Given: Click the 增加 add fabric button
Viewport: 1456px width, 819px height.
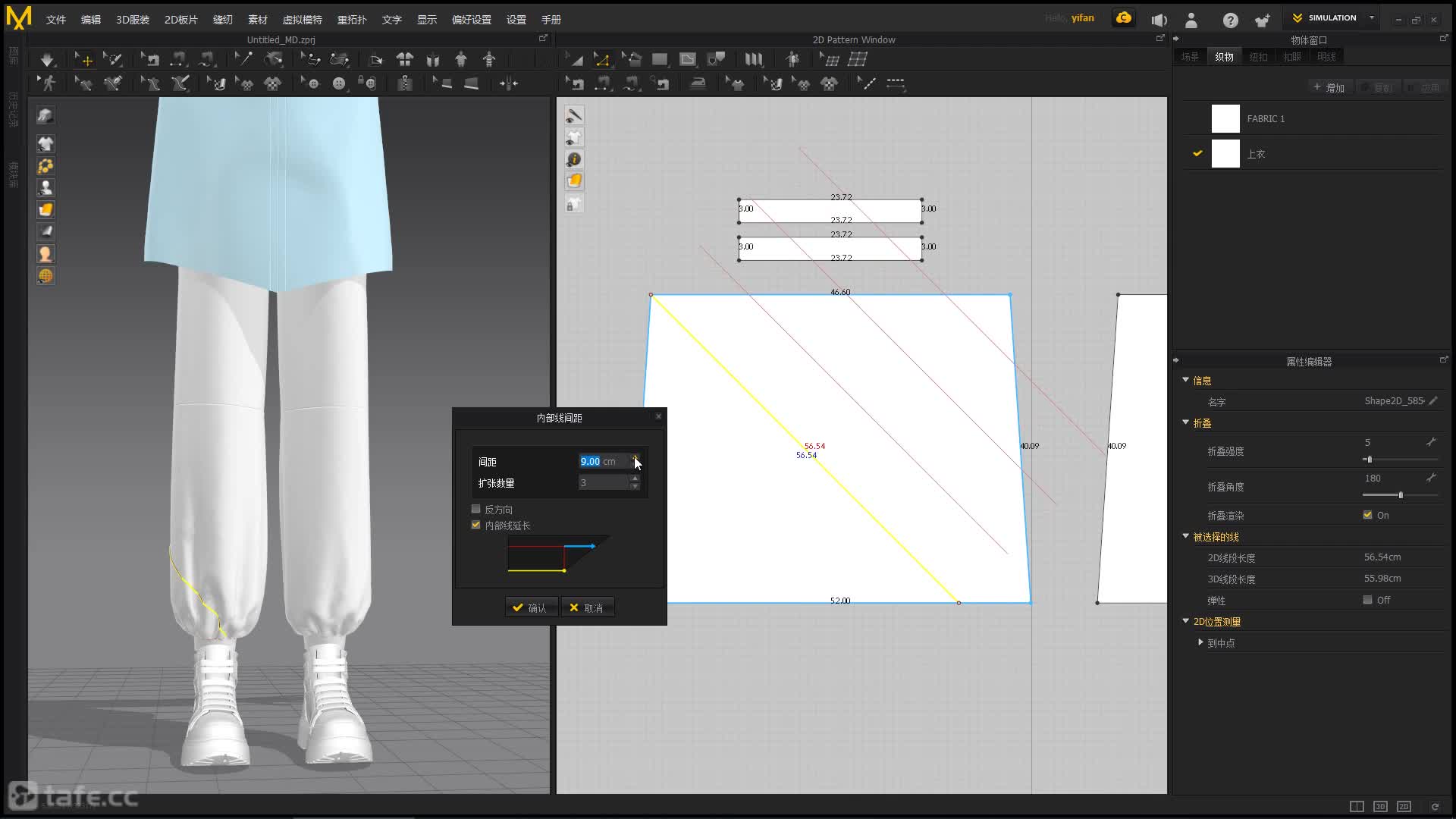Looking at the screenshot, I should [1329, 88].
